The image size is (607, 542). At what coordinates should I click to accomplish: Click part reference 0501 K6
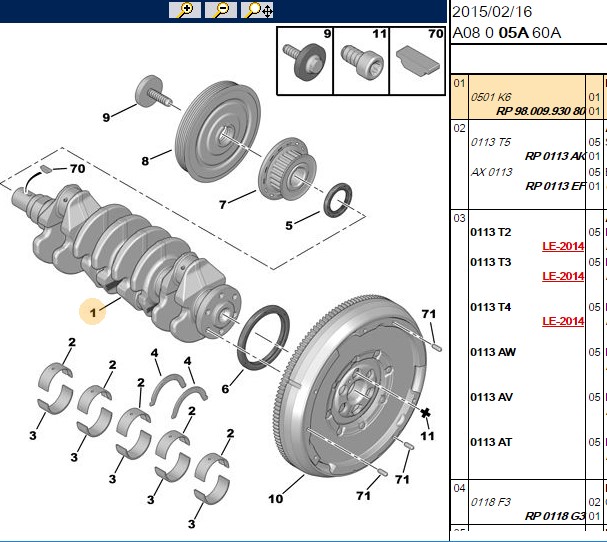pos(491,97)
